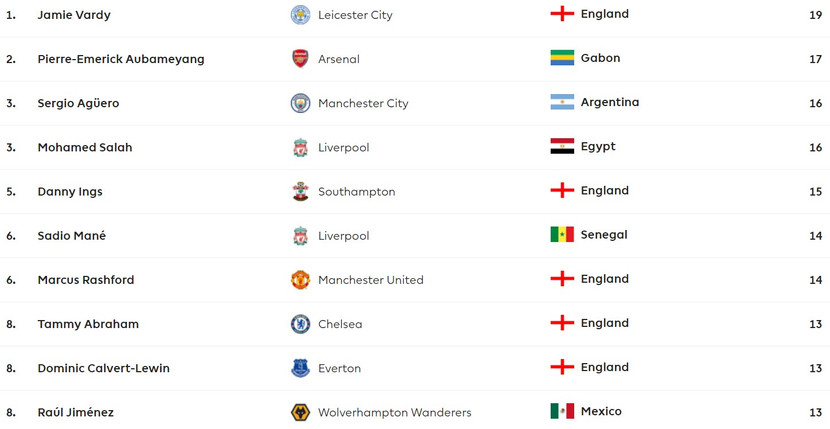Click the Argentina flag icon

pos(562,102)
